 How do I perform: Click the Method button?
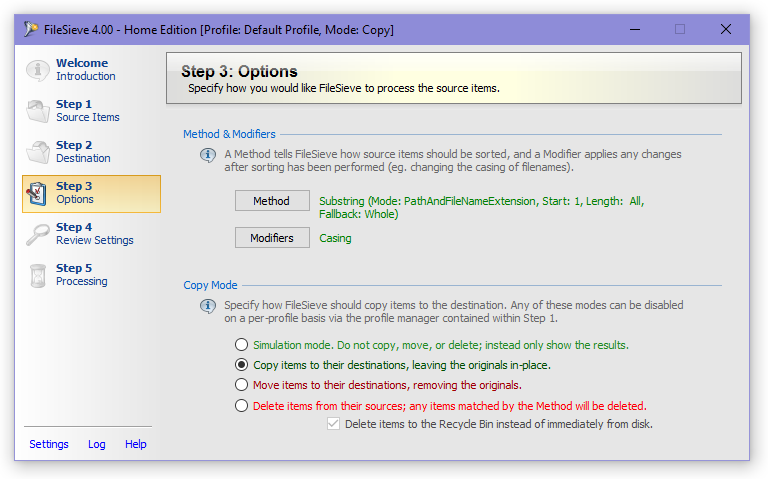(272, 201)
